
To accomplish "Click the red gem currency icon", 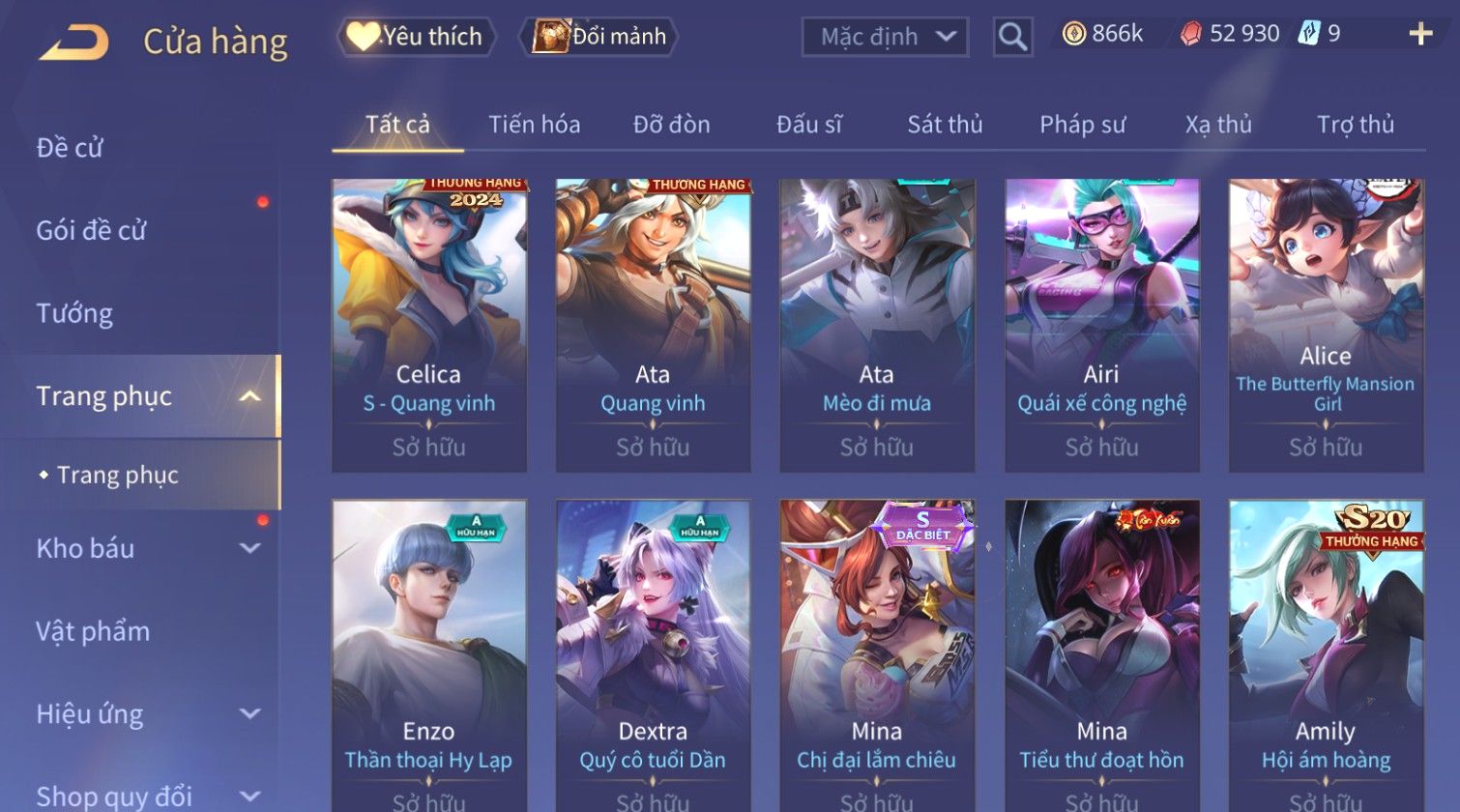I will [1191, 34].
